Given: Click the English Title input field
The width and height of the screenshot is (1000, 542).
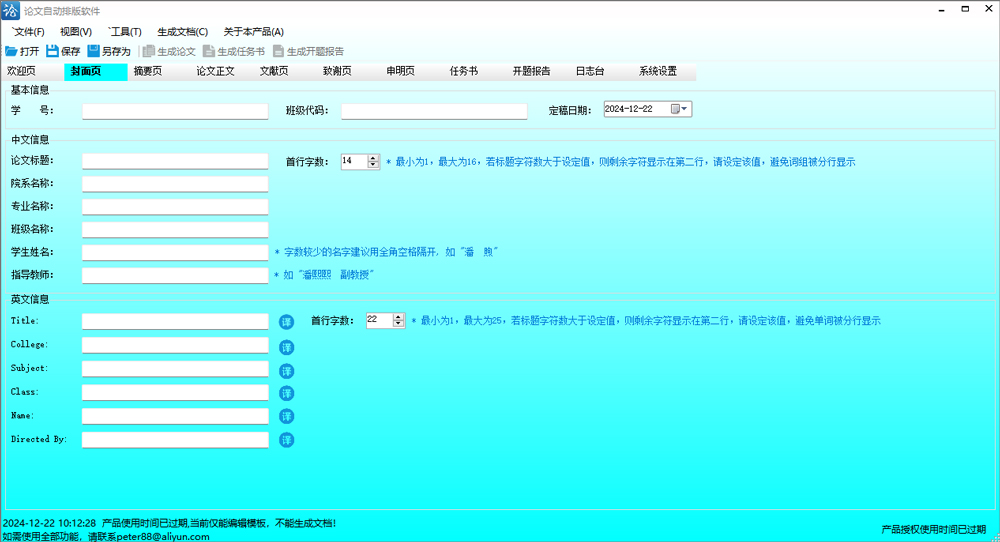Looking at the screenshot, I should 175,321.
